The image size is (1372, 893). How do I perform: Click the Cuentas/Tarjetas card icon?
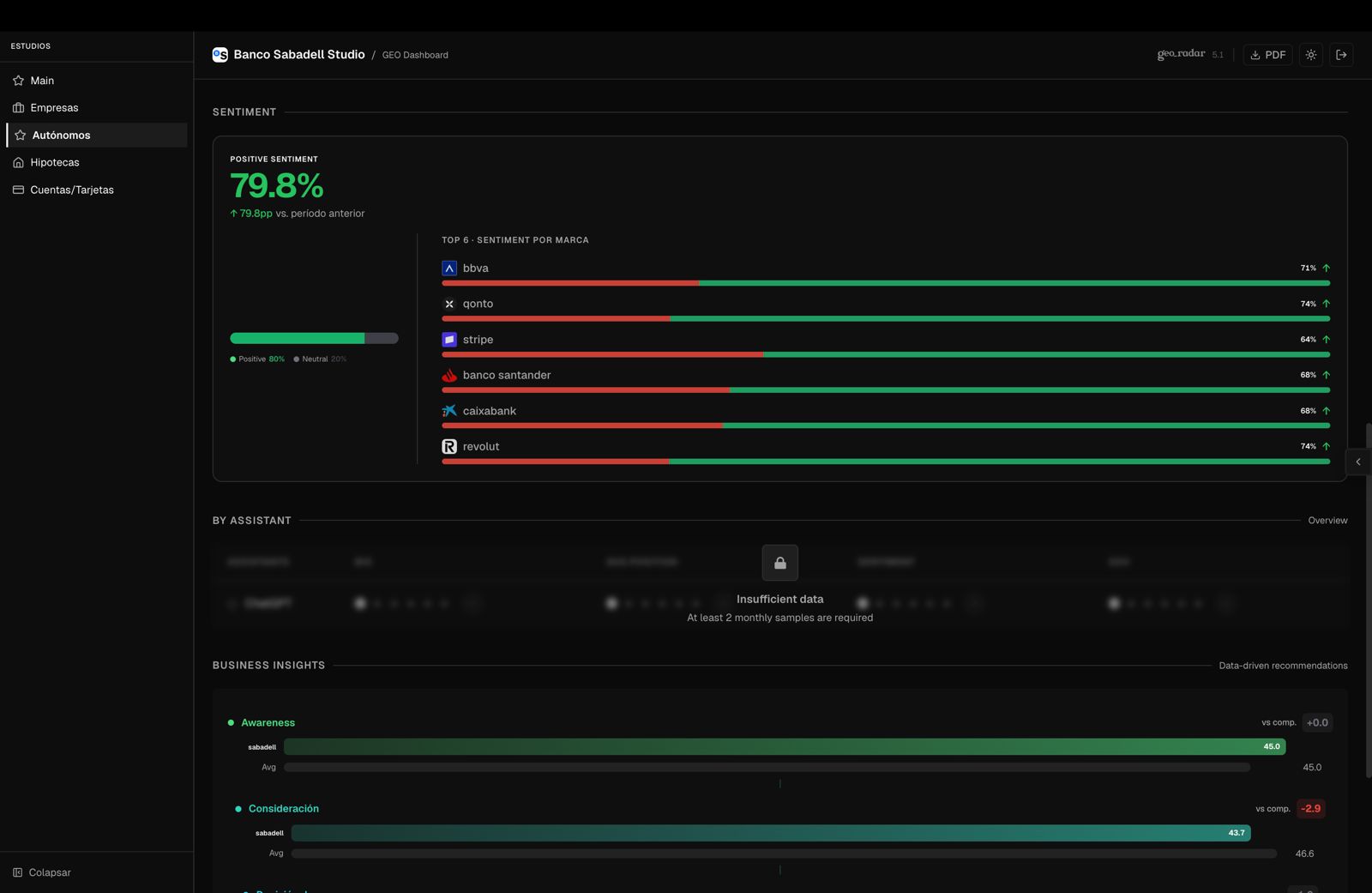pyautogui.click(x=18, y=190)
